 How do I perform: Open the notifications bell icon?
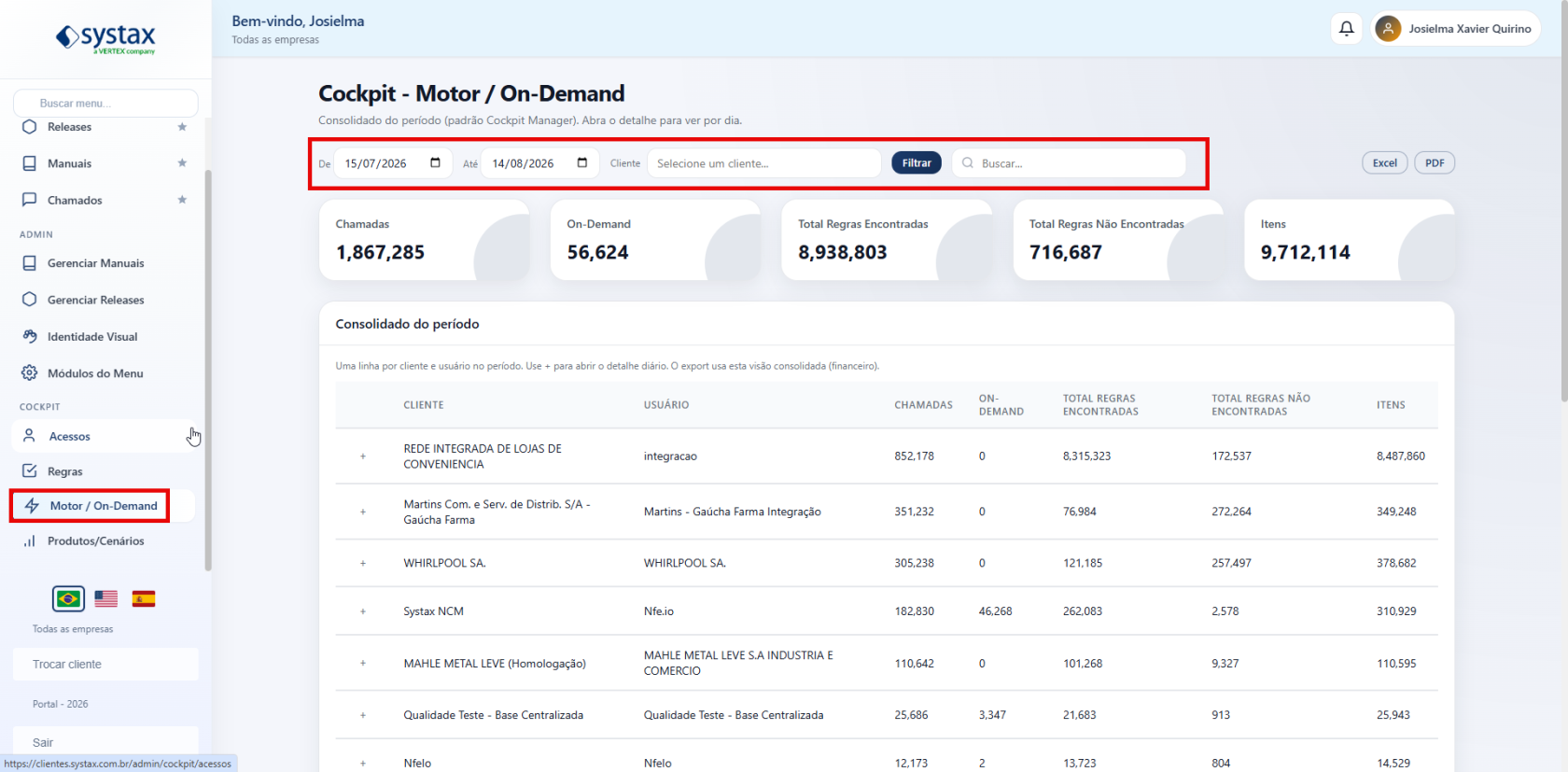[x=1347, y=29]
